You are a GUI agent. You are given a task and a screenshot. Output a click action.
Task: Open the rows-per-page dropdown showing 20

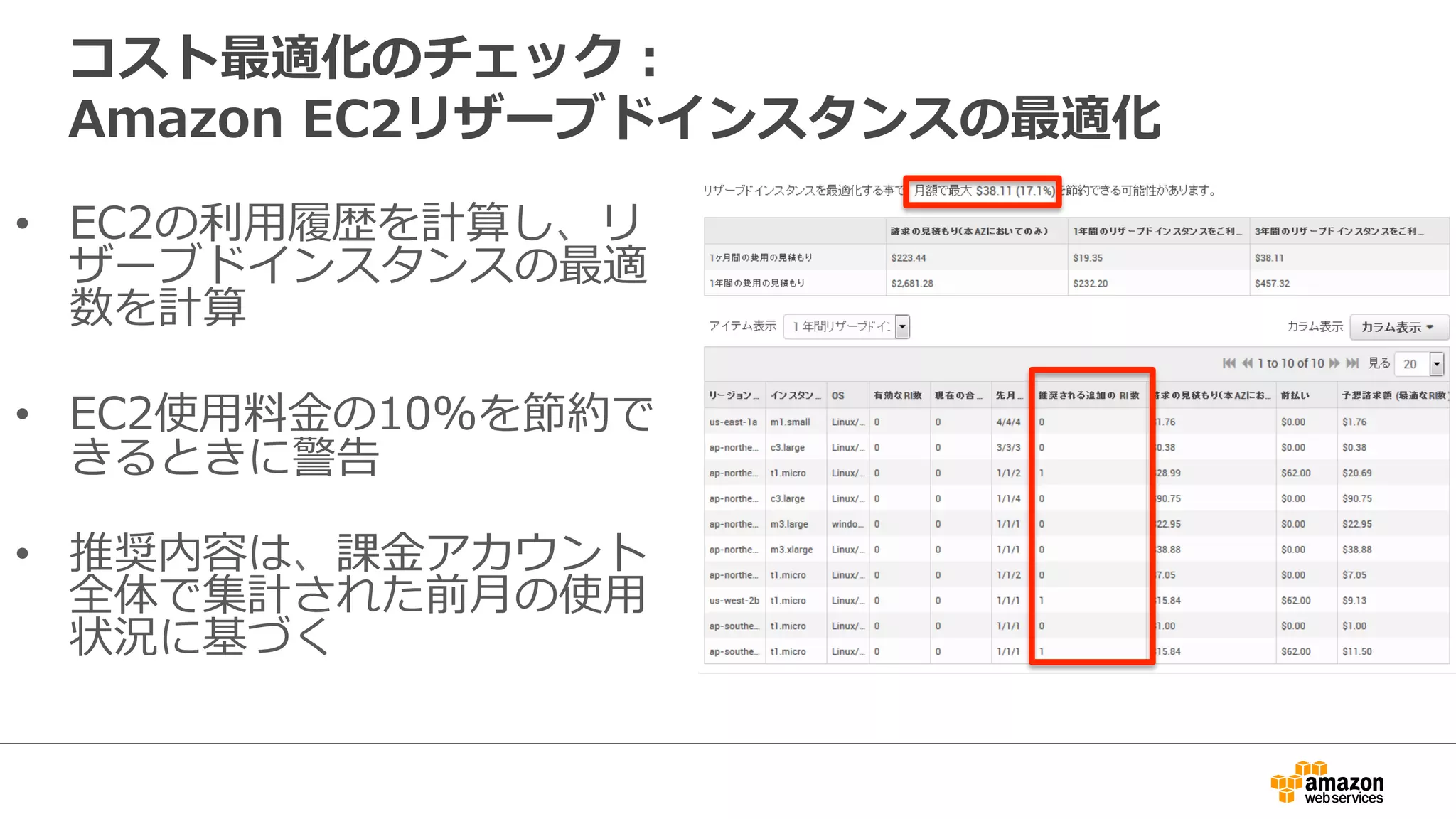(x=1419, y=363)
